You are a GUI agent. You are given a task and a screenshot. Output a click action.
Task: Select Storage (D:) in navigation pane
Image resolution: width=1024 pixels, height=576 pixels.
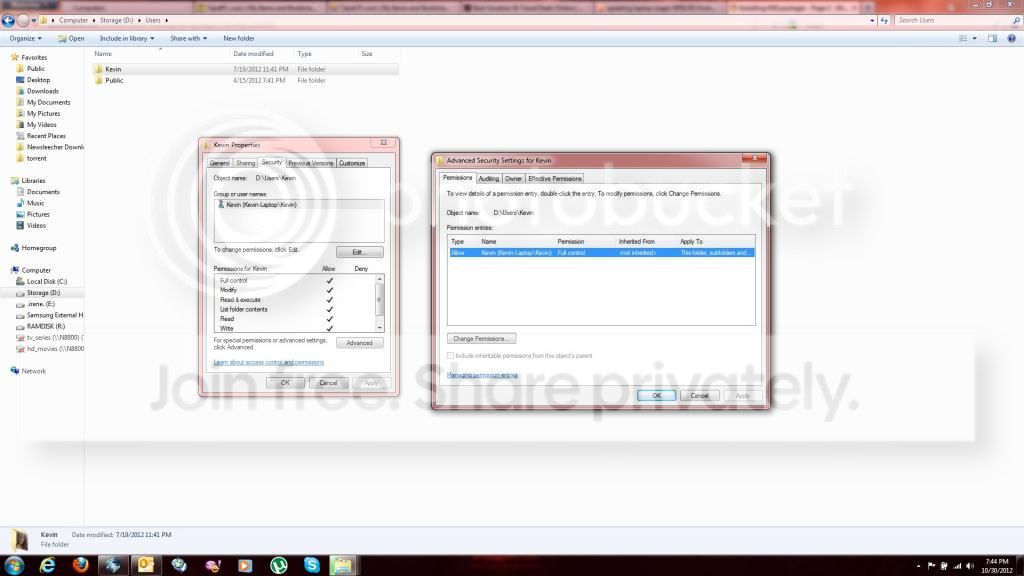click(43, 293)
